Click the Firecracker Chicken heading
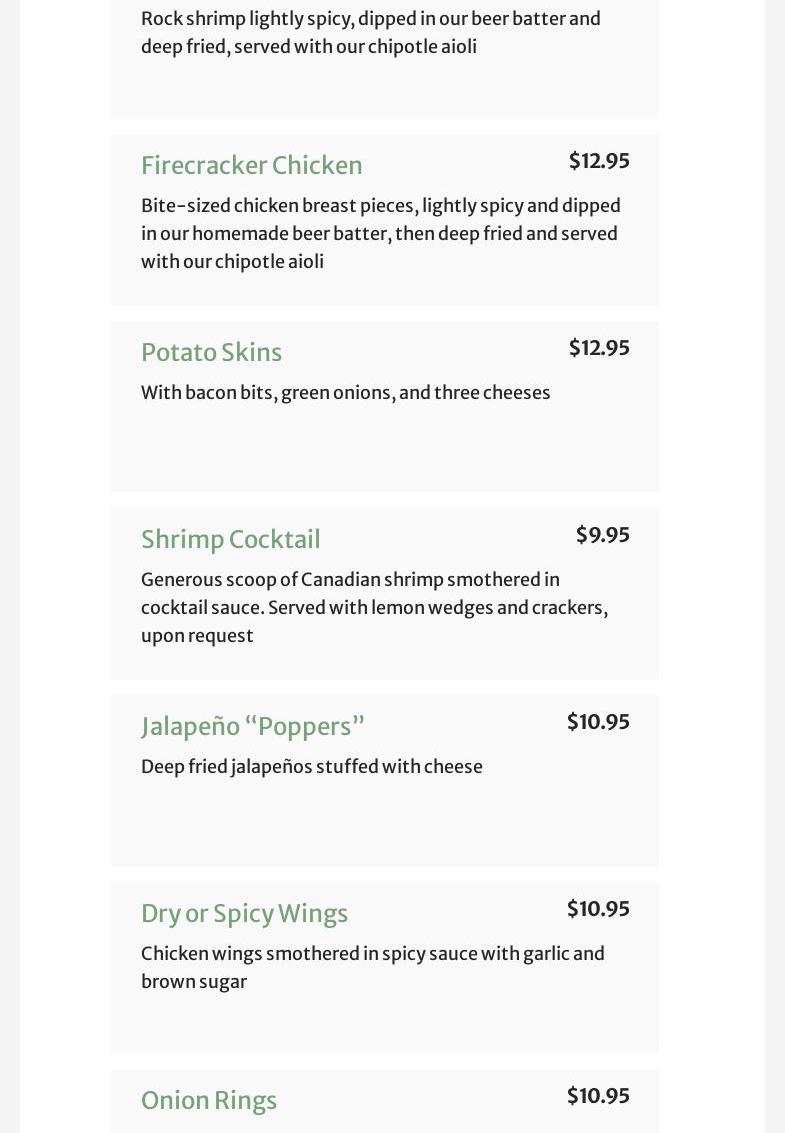The width and height of the screenshot is (785, 1133). [x=252, y=165]
